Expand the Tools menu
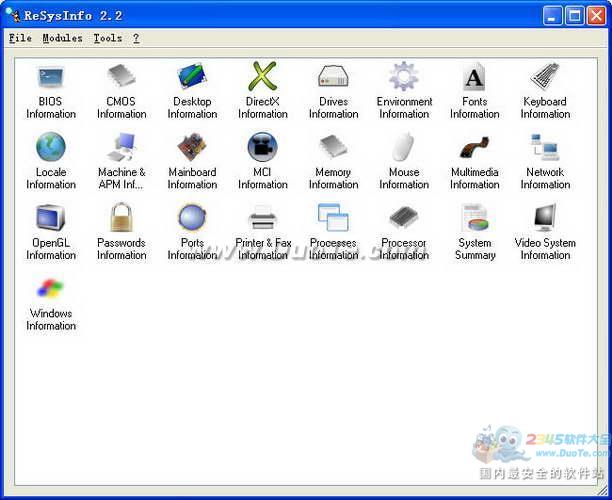Viewport: 612px width, 500px height. tap(107, 38)
